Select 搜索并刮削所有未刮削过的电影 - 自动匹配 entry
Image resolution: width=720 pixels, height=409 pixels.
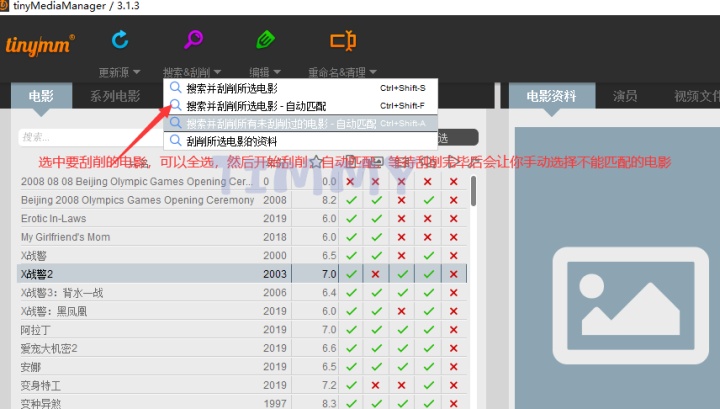click(x=301, y=123)
